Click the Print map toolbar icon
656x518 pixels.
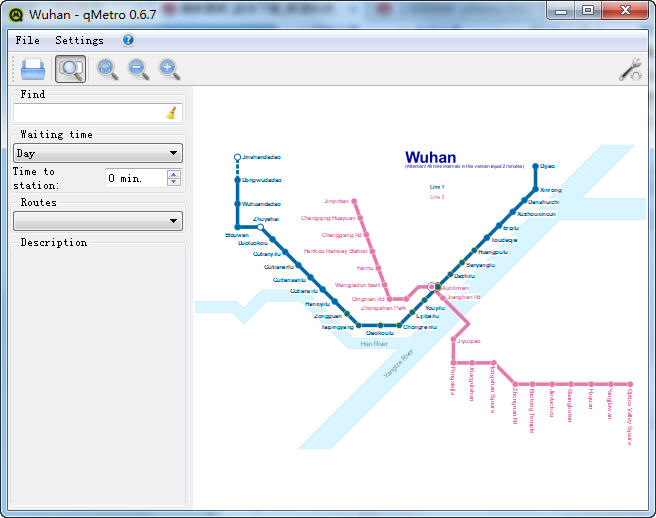coord(33,69)
